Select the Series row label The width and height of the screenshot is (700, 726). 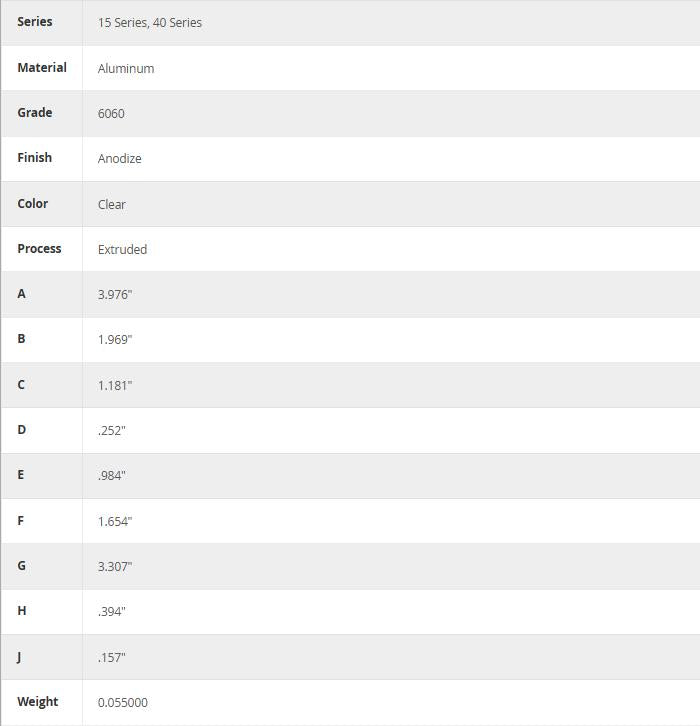pos(35,22)
